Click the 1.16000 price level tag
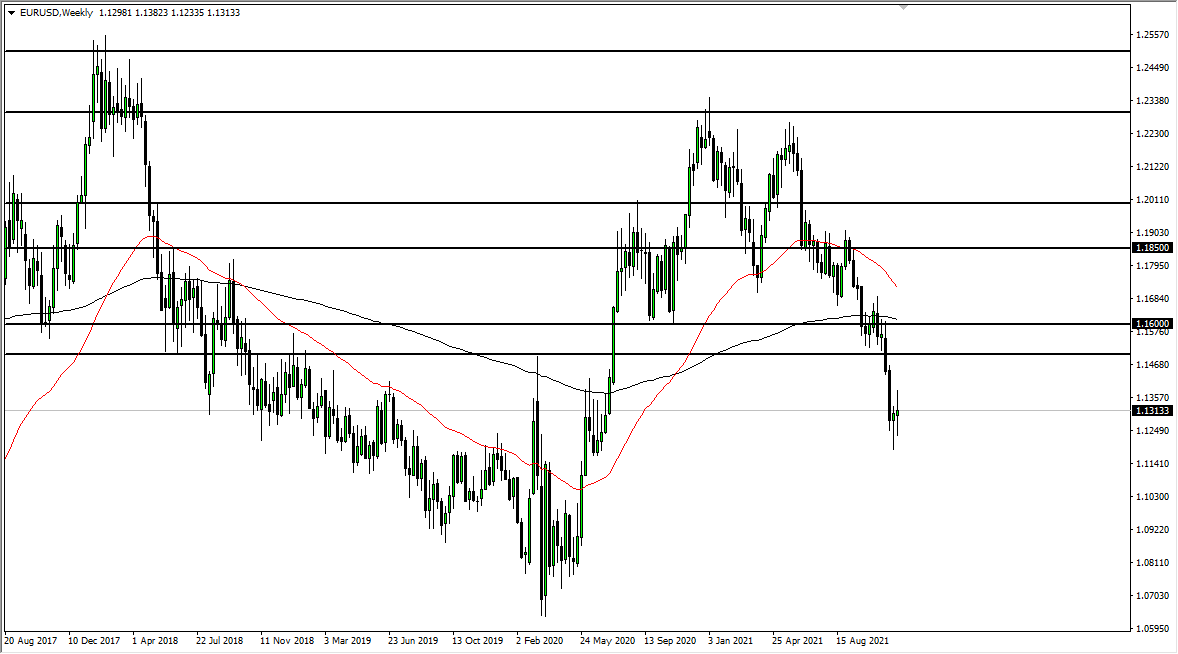Viewport: 1178px width, 654px height. point(1150,322)
